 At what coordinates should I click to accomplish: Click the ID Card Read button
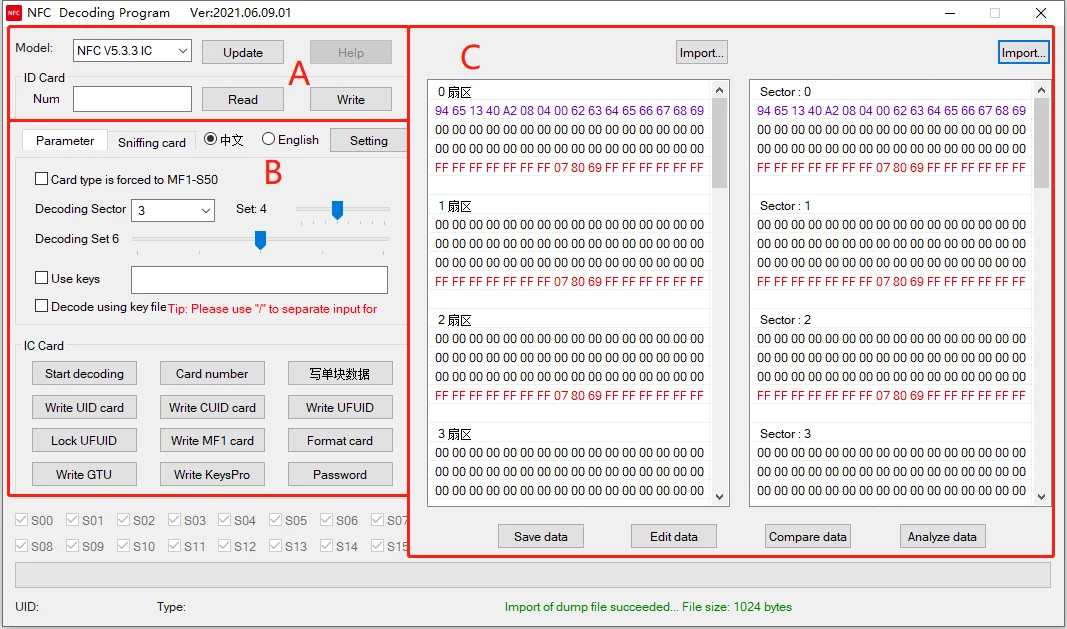(243, 99)
